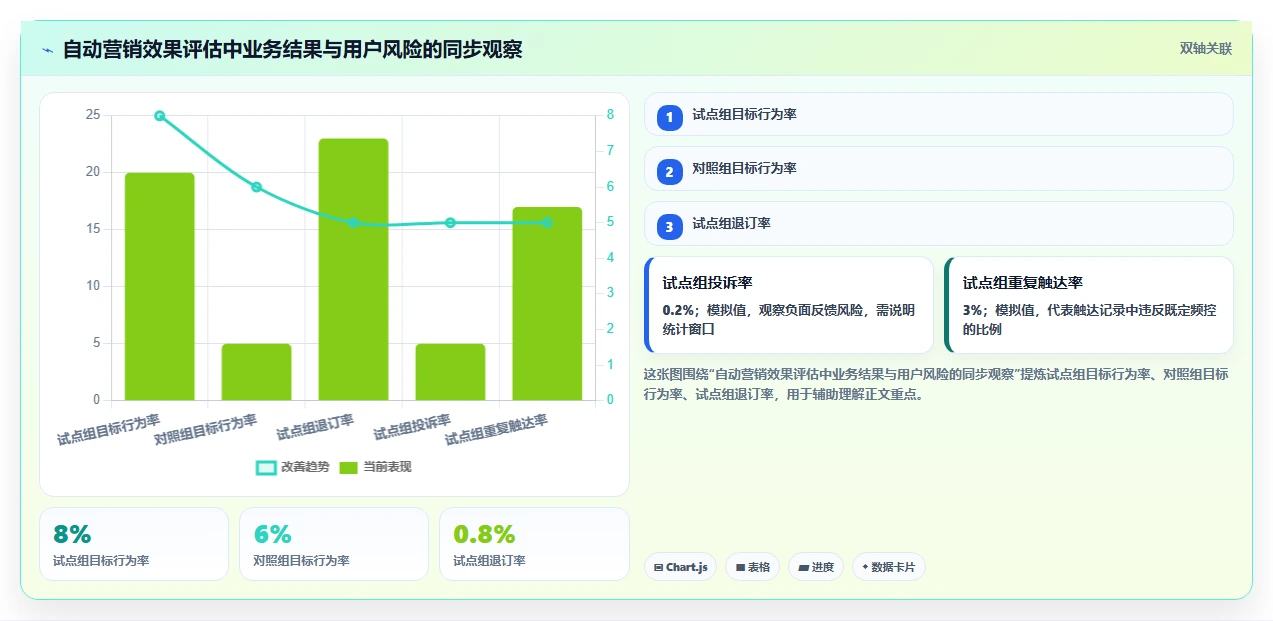Click the 对照组目标行为率 bar in chart

(x=257, y=372)
